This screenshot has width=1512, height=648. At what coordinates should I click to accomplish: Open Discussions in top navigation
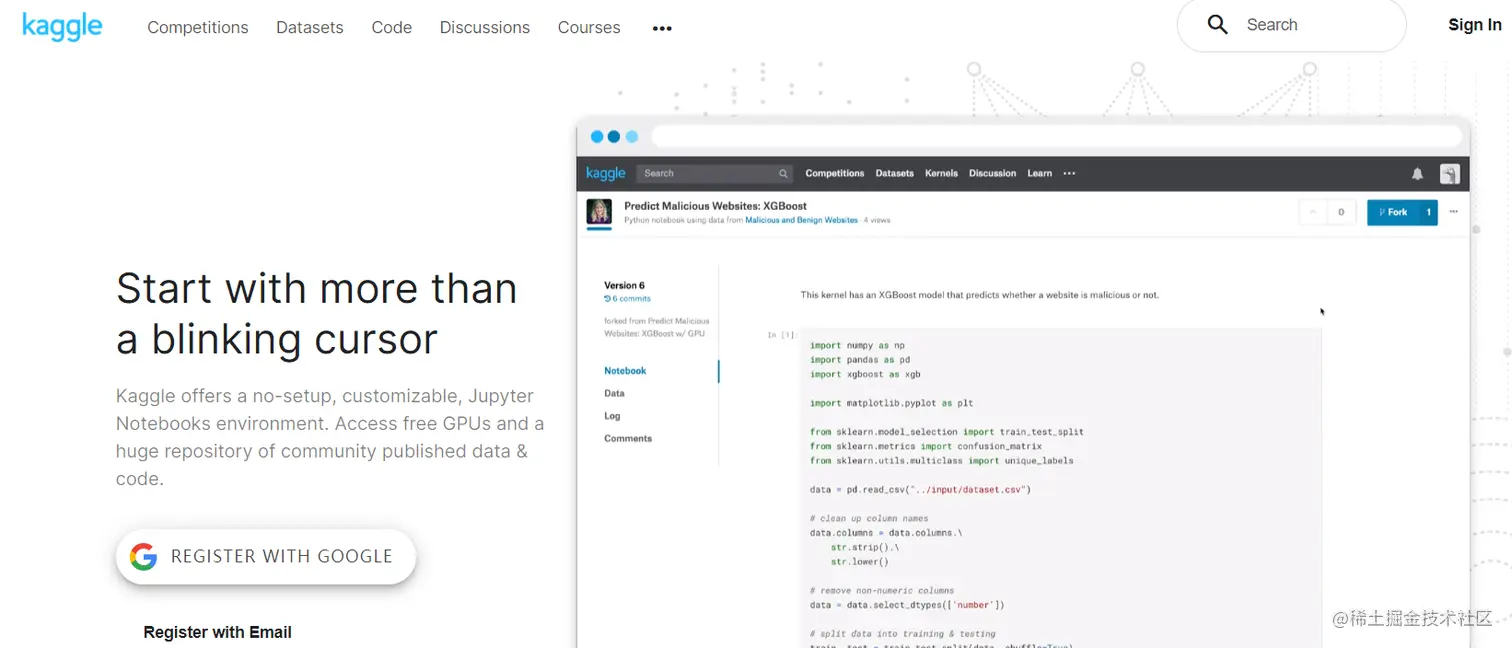[x=485, y=28]
